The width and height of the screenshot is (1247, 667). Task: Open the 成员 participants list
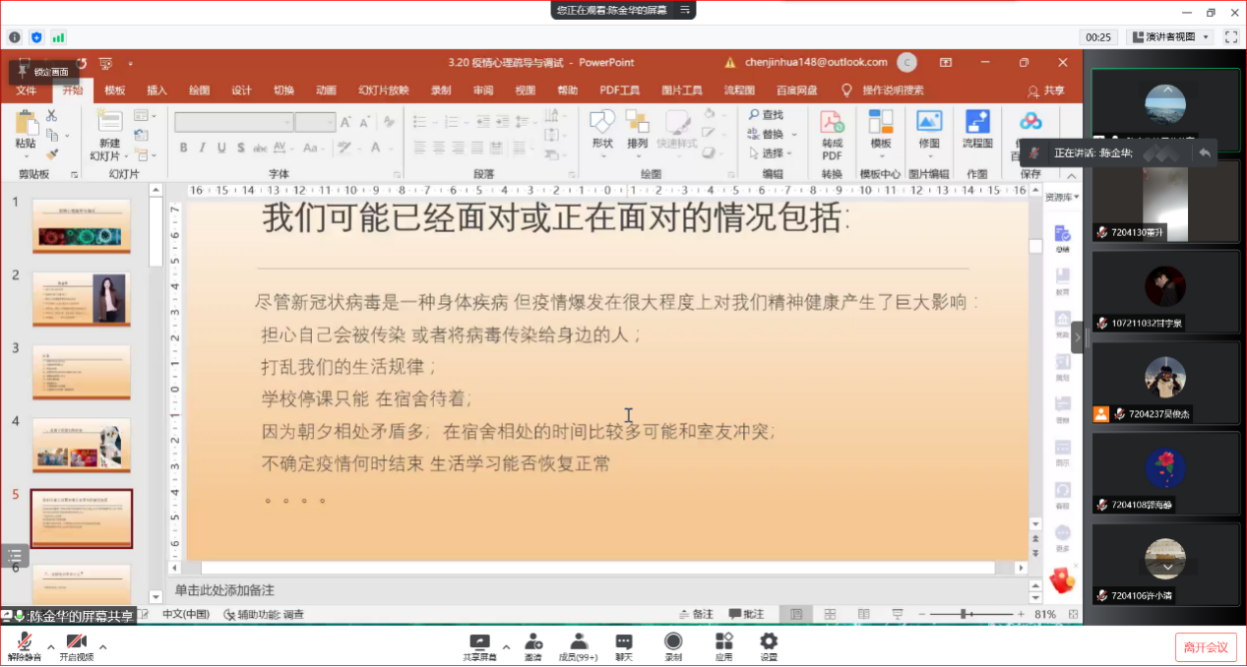coord(579,647)
